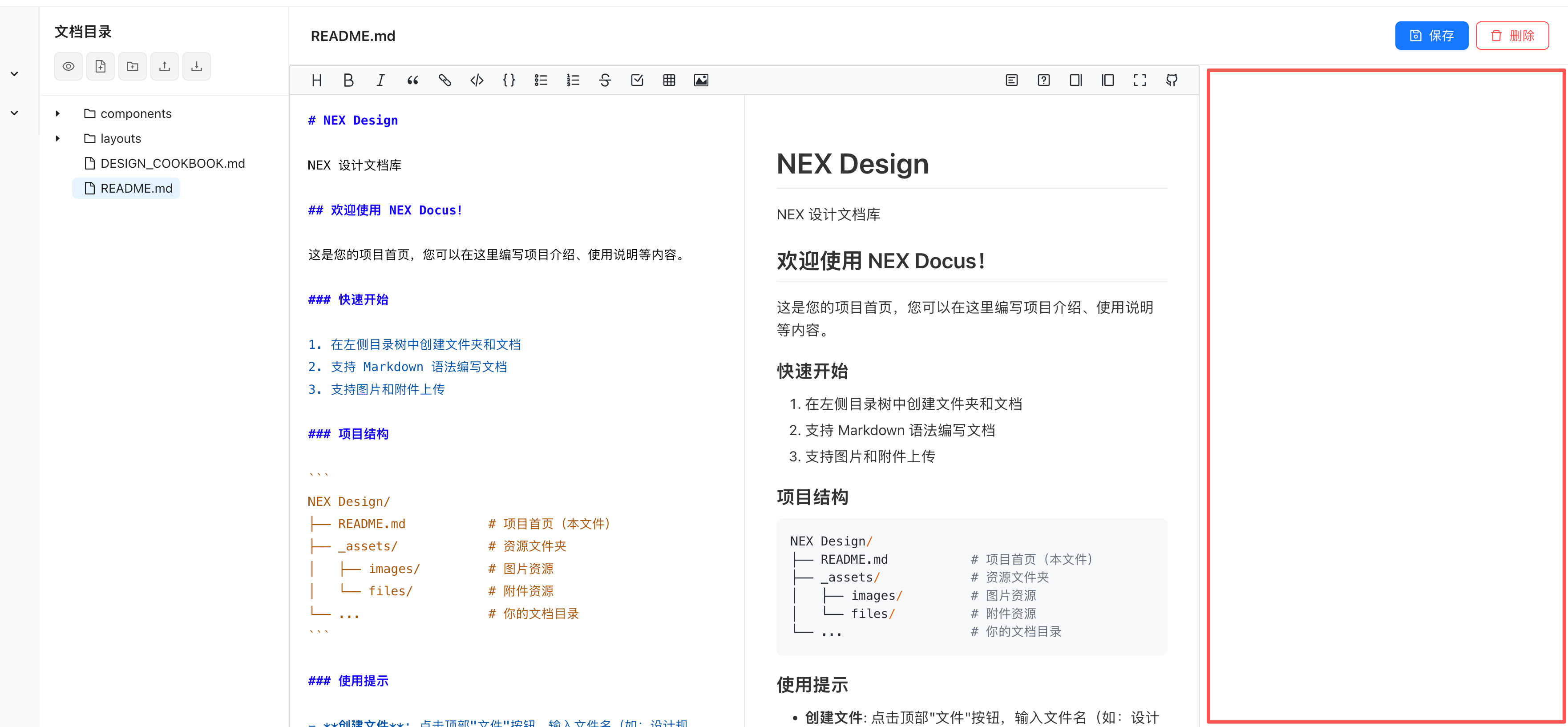Viewport: 1568px width, 727px height.
Task: Click the top chevron in the left rail
Action: 15,74
